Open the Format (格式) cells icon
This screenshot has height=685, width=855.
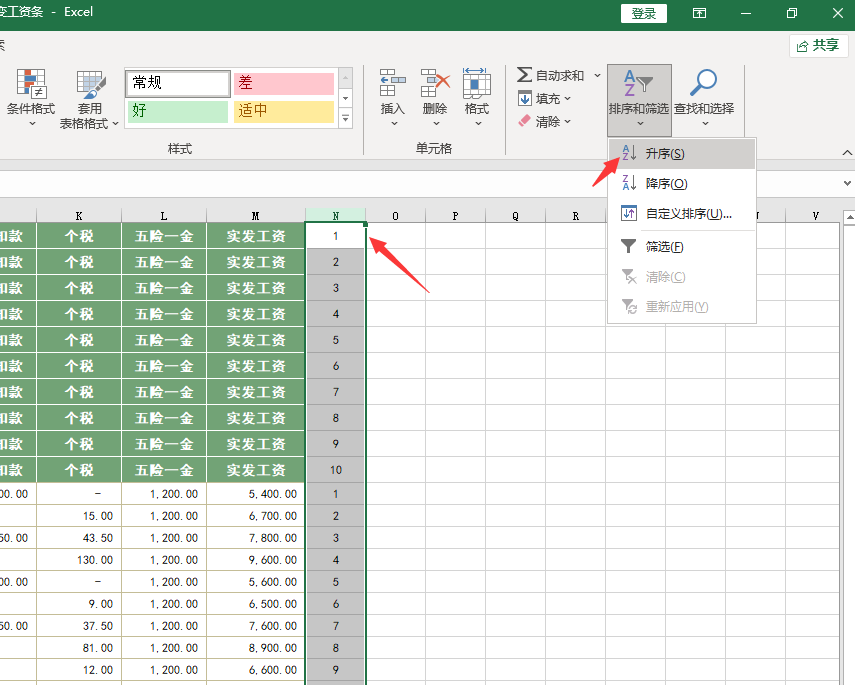477,84
